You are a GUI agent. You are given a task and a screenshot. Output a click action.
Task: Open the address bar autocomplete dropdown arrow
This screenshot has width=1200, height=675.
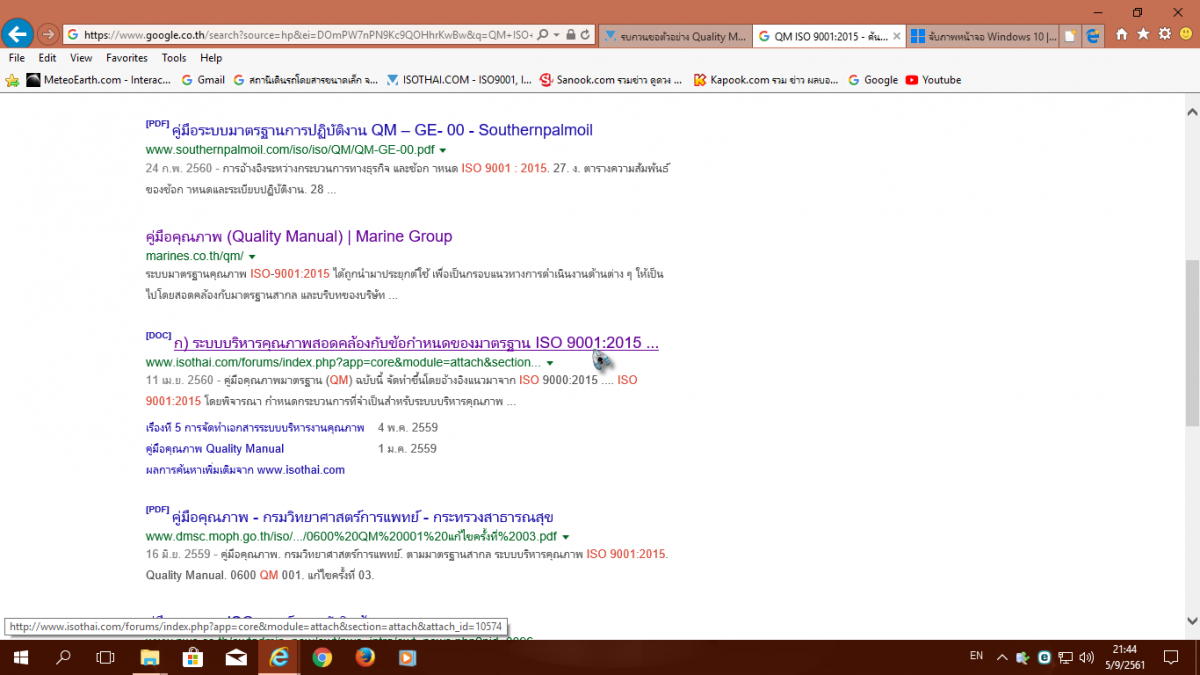coord(556,34)
